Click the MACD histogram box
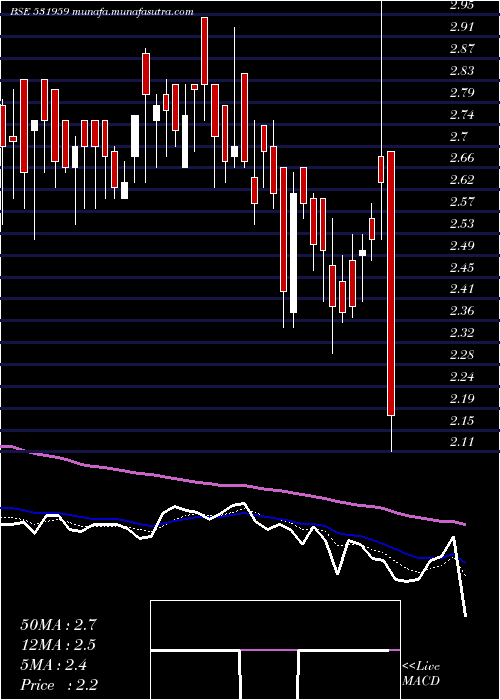The height and width of the screenshot is (700, 500). pyautogui.click(x=275, y=650)
